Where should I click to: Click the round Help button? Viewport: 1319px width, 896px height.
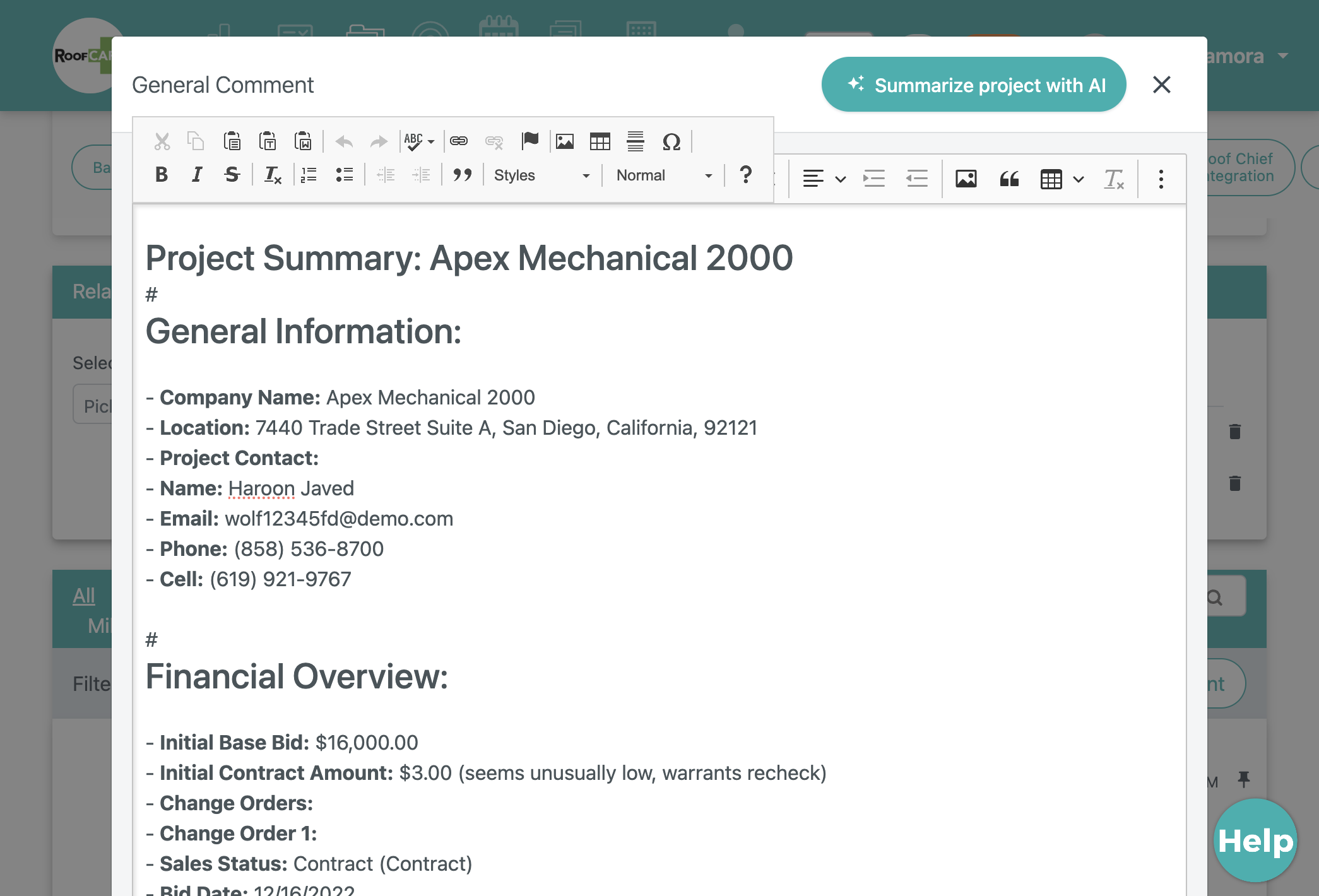pyautogui.click(x=1255, y=840)
